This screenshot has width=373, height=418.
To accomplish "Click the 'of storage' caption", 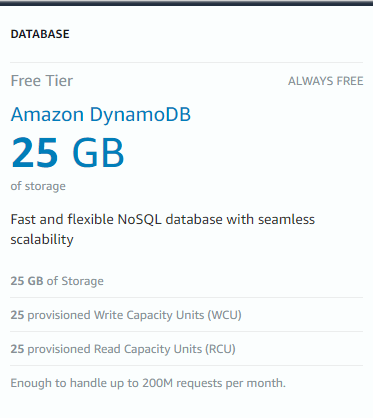I will [x=38, y=186].
